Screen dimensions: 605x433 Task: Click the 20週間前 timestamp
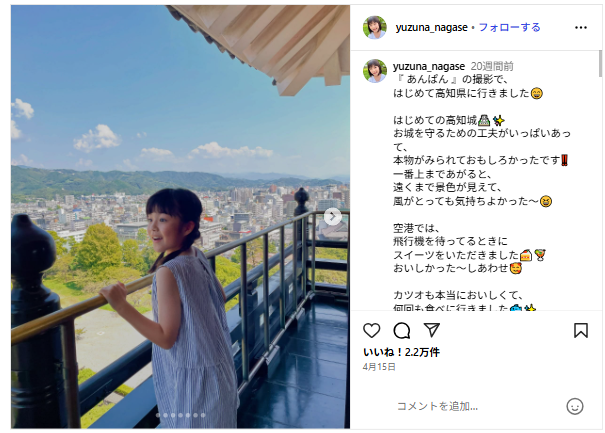(x=492, y=66)
